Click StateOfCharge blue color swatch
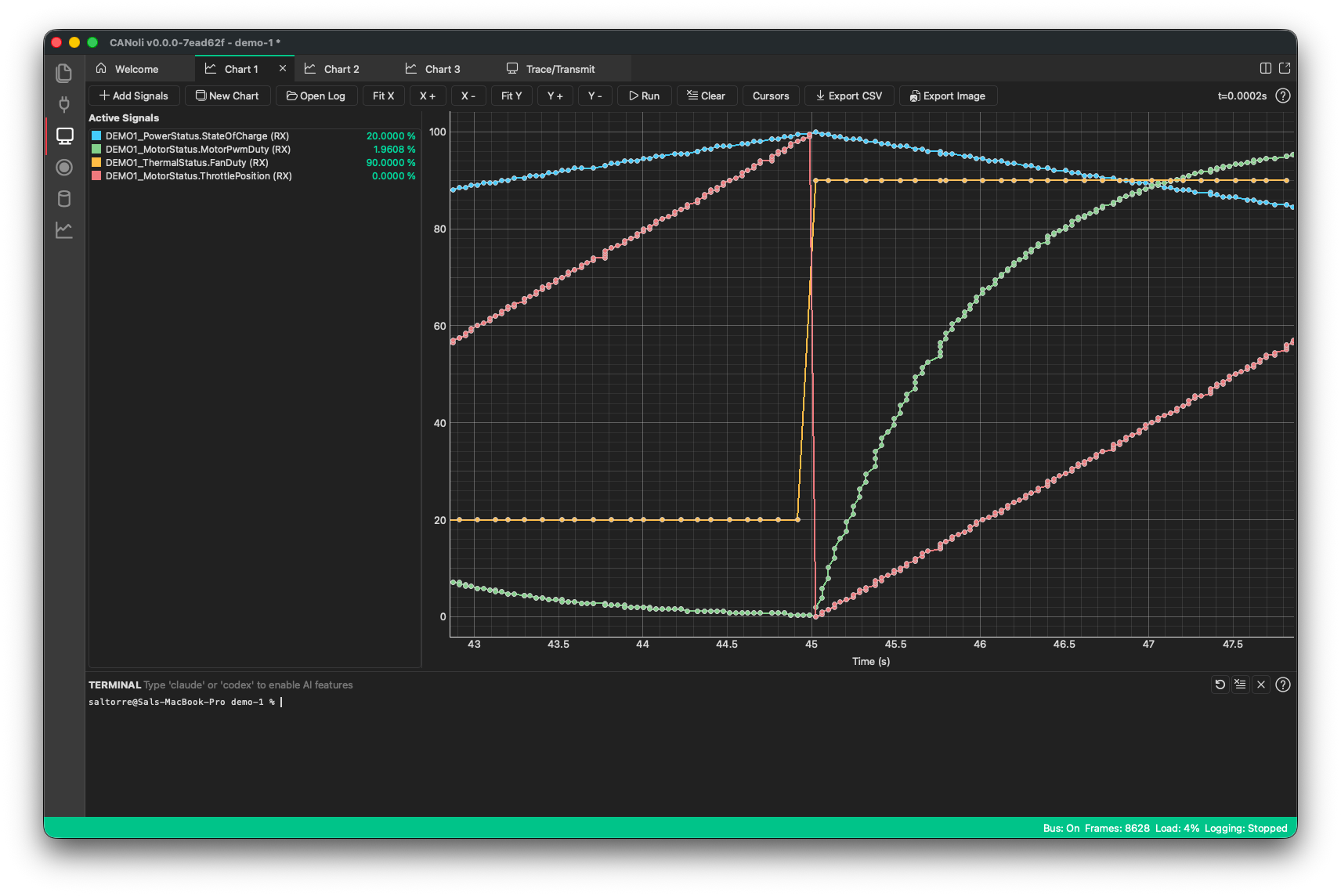Image resolution: width=1341 pixels, height=896 pixels. coord(96,135)
